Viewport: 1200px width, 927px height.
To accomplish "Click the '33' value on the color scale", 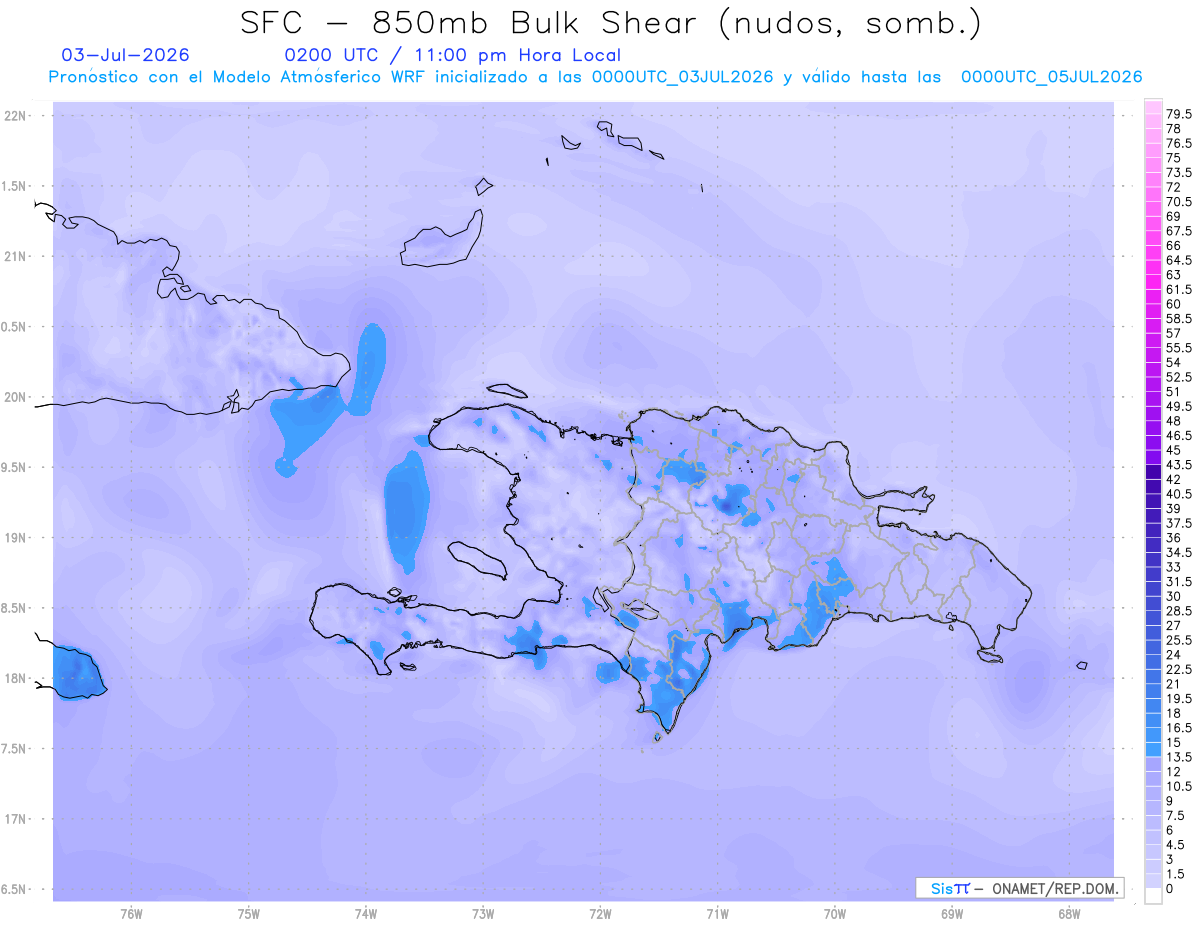I will 1174,566.
